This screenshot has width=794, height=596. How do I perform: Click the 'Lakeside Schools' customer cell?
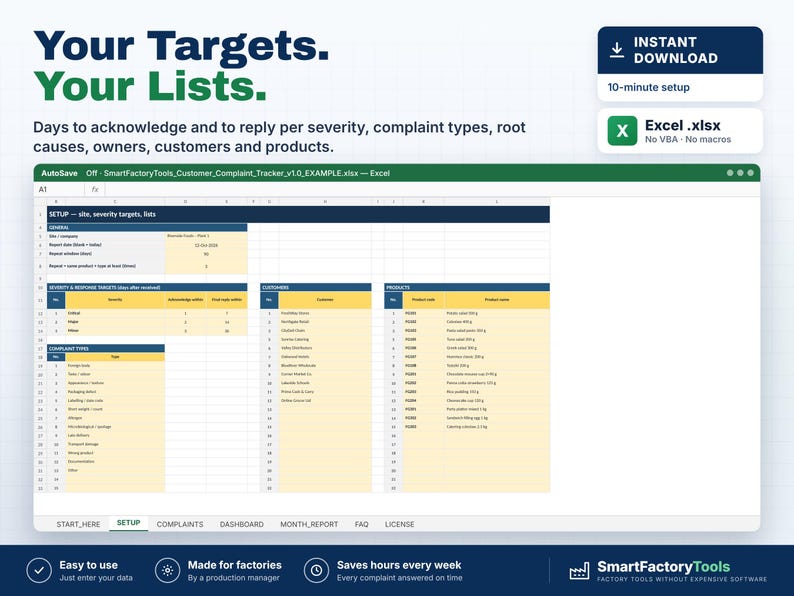(x=325, y=383)
